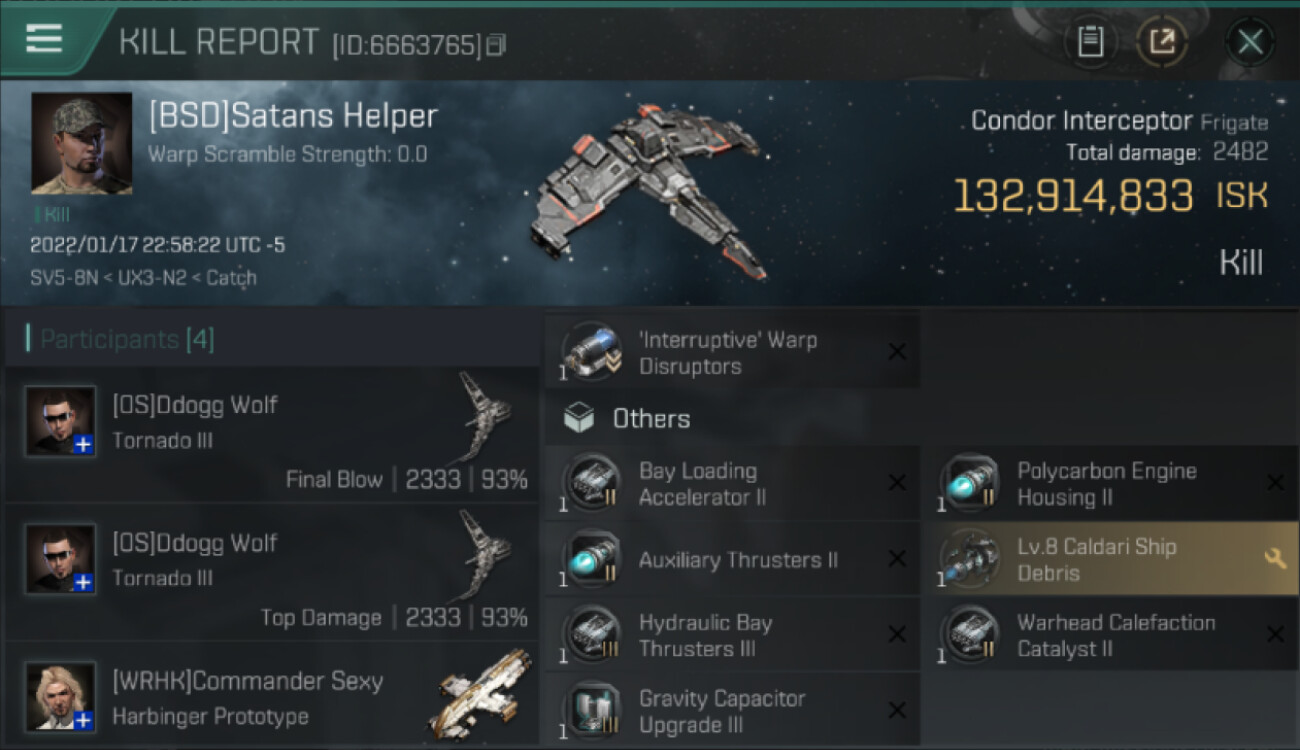Open the clipboard notes icon
The height and width of the screenshot is (750, 1300).
pos(1090,42)
